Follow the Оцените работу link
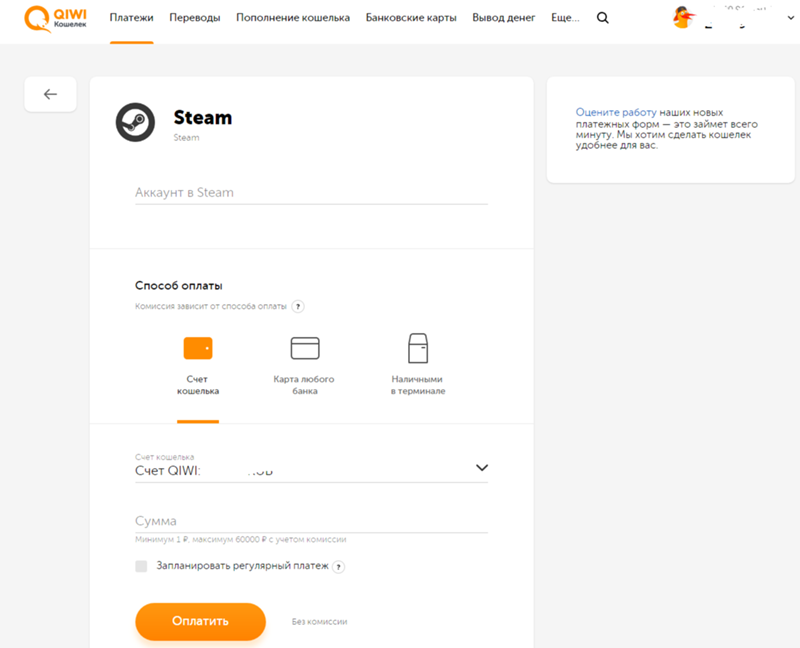 tap(616, 112)
